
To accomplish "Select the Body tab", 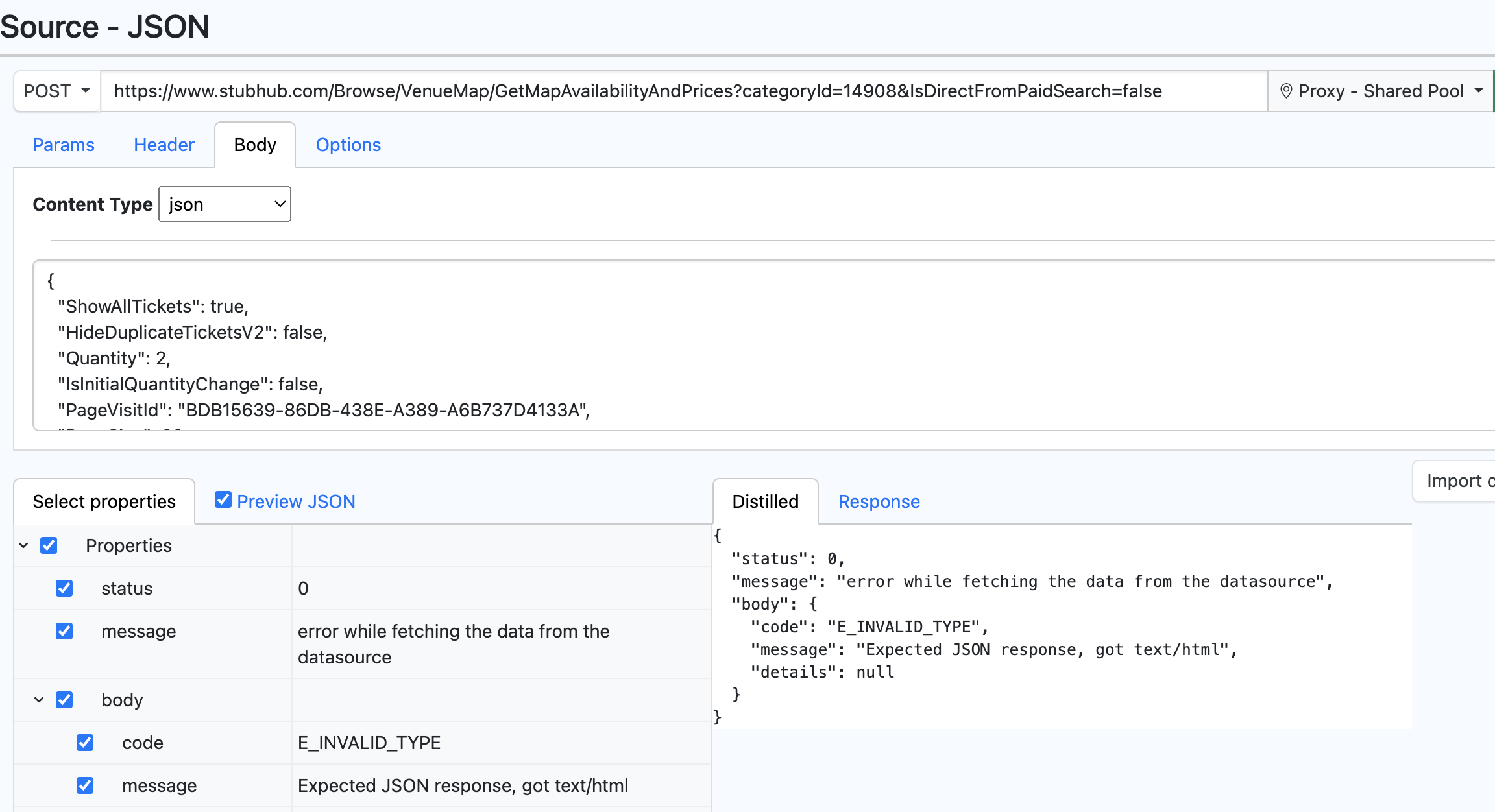I will coord(255,145).
